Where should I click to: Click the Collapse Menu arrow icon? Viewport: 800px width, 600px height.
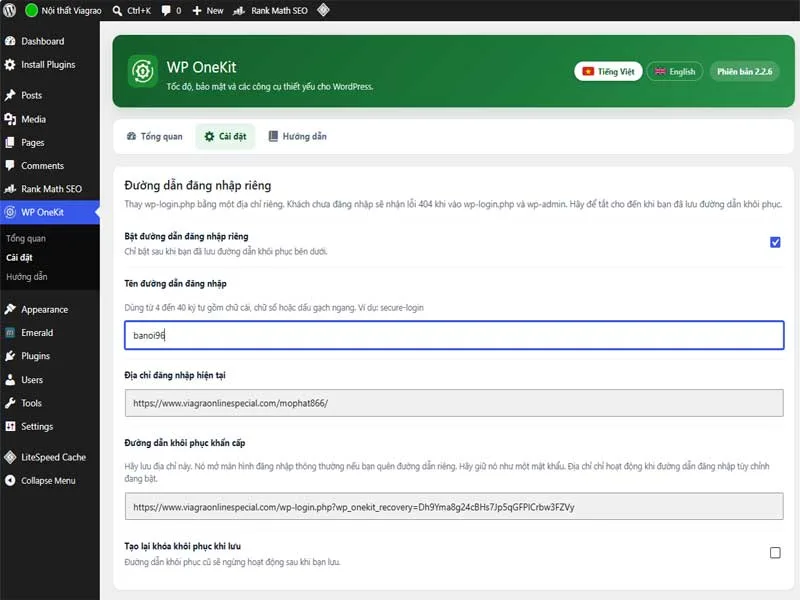coord(10,480)
